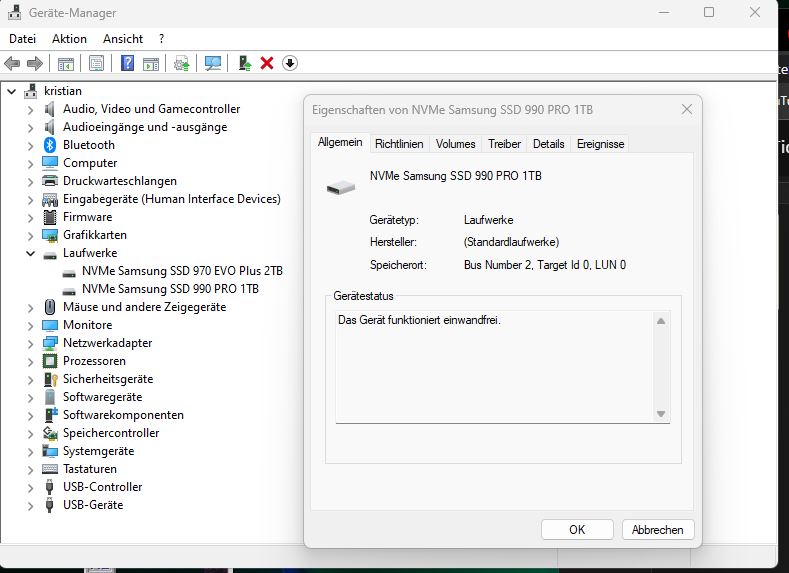Click the OK button
The height and width of the screenshot is (573, 789).
[577, 530]
